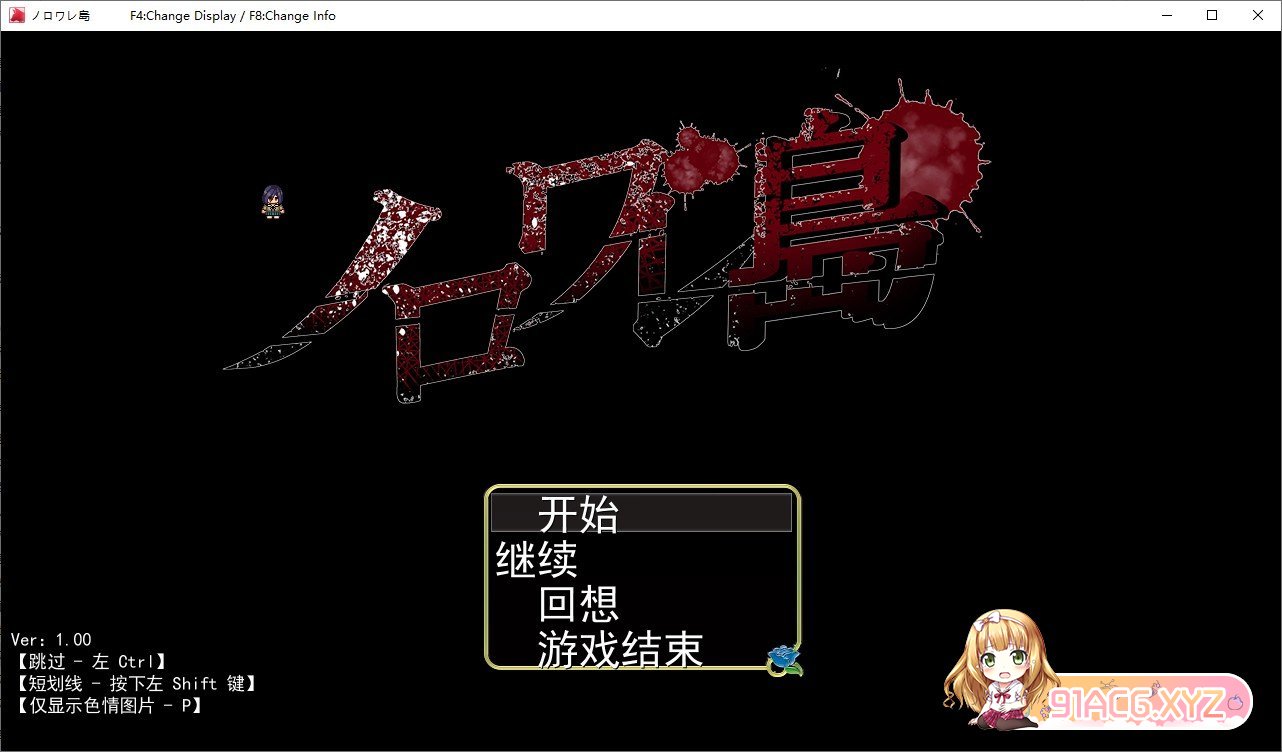The width and height of the screenshot is (1282, 752).
Task: Click the P key hint line
Action: click(x=108, y=706)
